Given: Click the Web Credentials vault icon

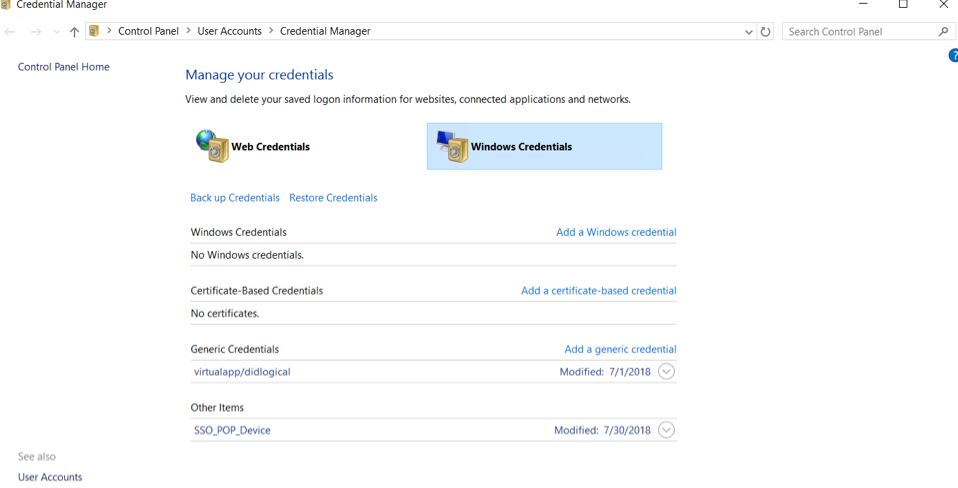Looking at the screenshot, I should click(212, 146).
